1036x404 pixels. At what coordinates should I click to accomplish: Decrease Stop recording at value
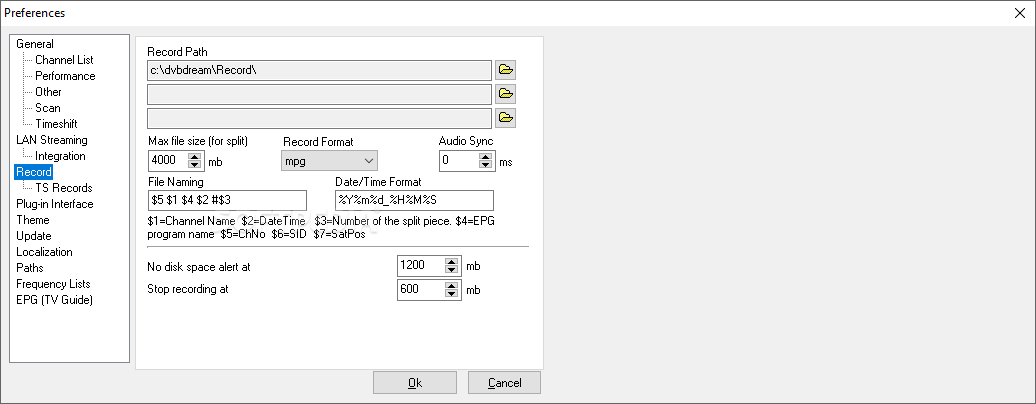(x=451, y=294)
